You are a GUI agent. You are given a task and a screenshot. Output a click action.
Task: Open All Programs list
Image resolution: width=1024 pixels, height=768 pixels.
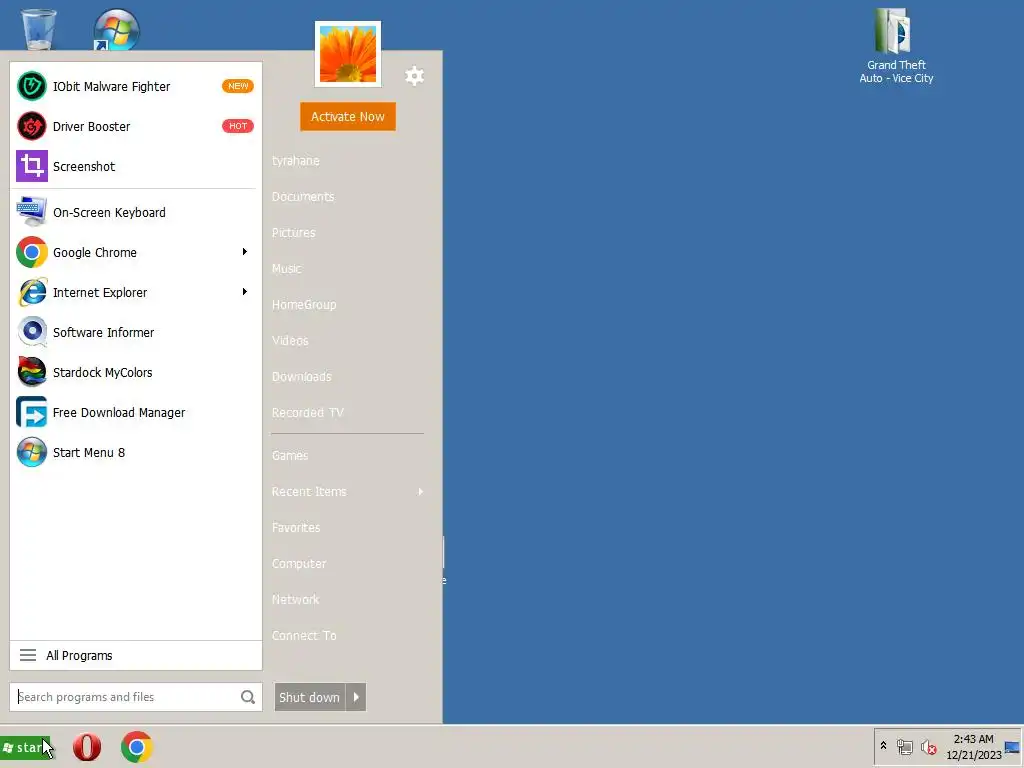click(x=136, y=655)
